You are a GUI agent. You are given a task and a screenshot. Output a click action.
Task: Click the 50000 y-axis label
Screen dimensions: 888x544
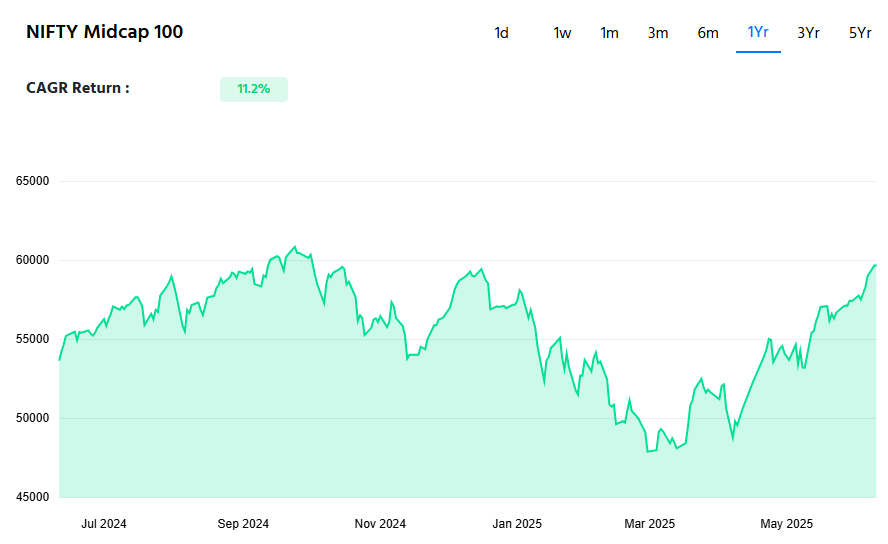32,418
